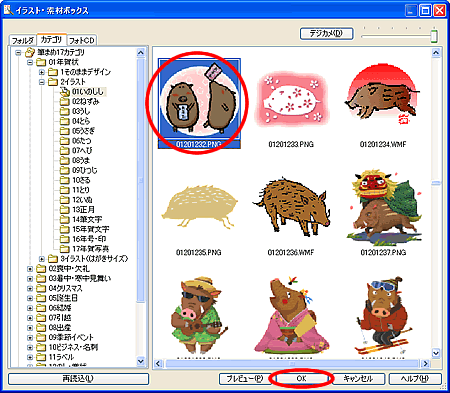Image resolution: width=450 pixels, height=393 pixels.
Task: Collapse the 筆まめ17カテゴリ root node
Action: point(18,52)
